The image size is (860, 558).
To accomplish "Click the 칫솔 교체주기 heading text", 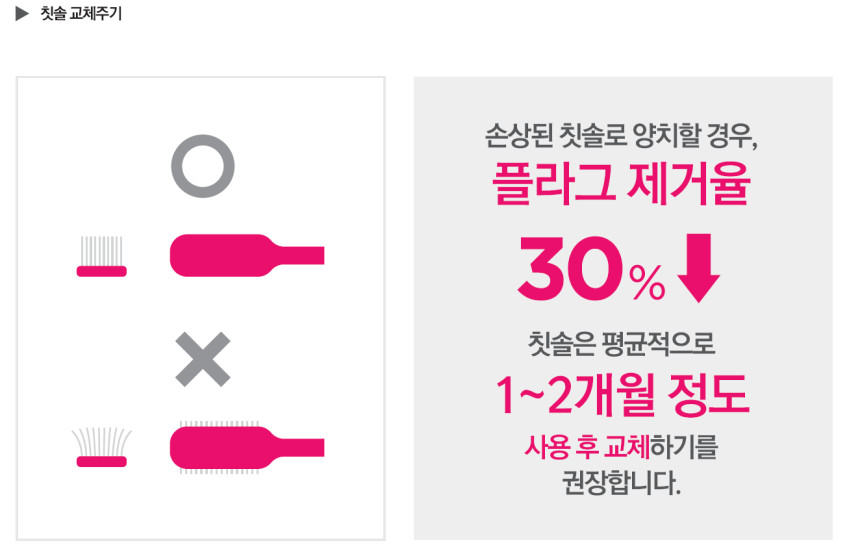I will point(81,15).
